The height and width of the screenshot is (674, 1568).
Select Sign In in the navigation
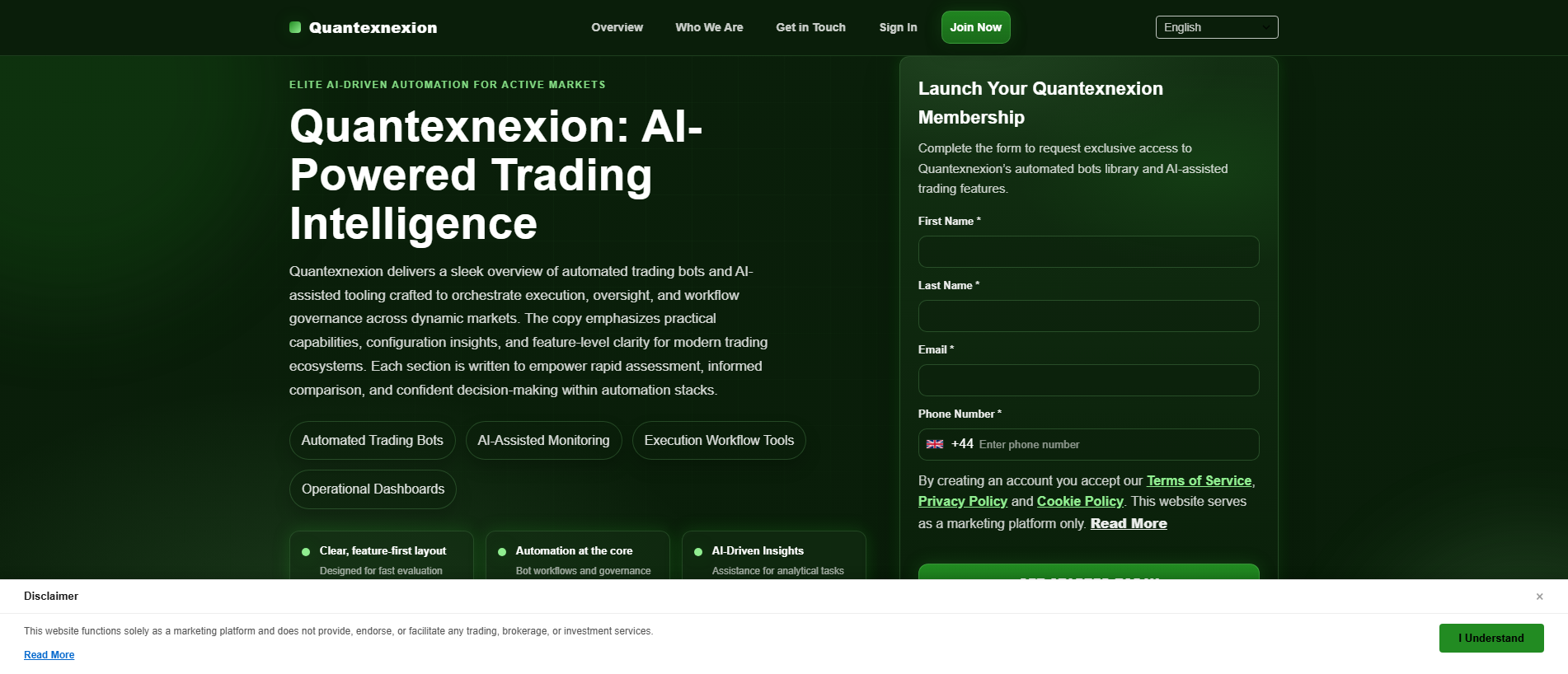(898, 27)
